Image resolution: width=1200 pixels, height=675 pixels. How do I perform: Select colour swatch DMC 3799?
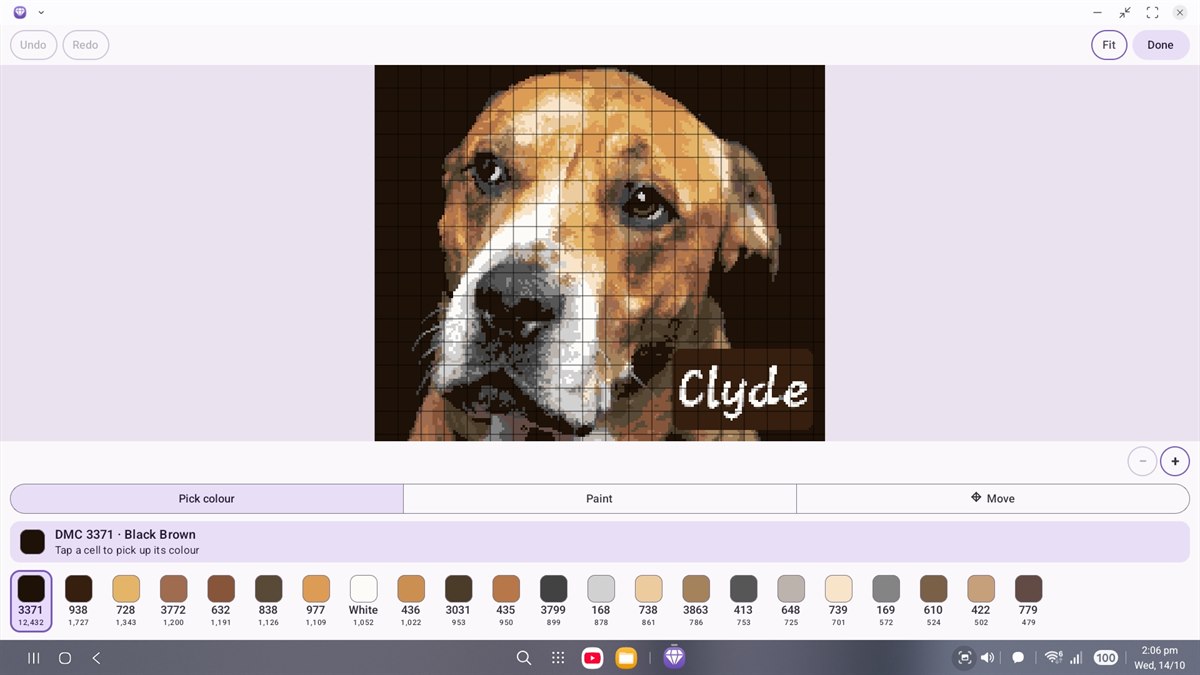[x=553, y=601]
